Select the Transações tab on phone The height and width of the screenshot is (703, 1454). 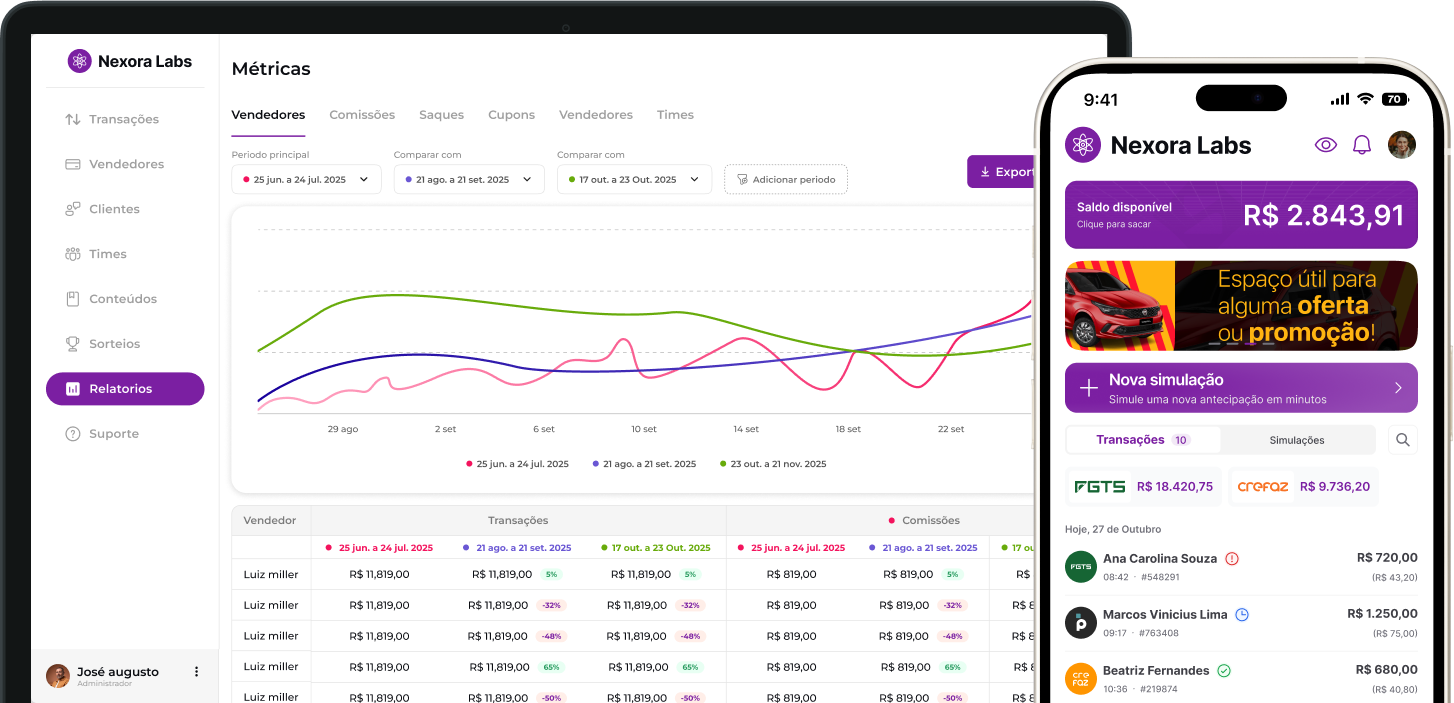[1143, 440]
